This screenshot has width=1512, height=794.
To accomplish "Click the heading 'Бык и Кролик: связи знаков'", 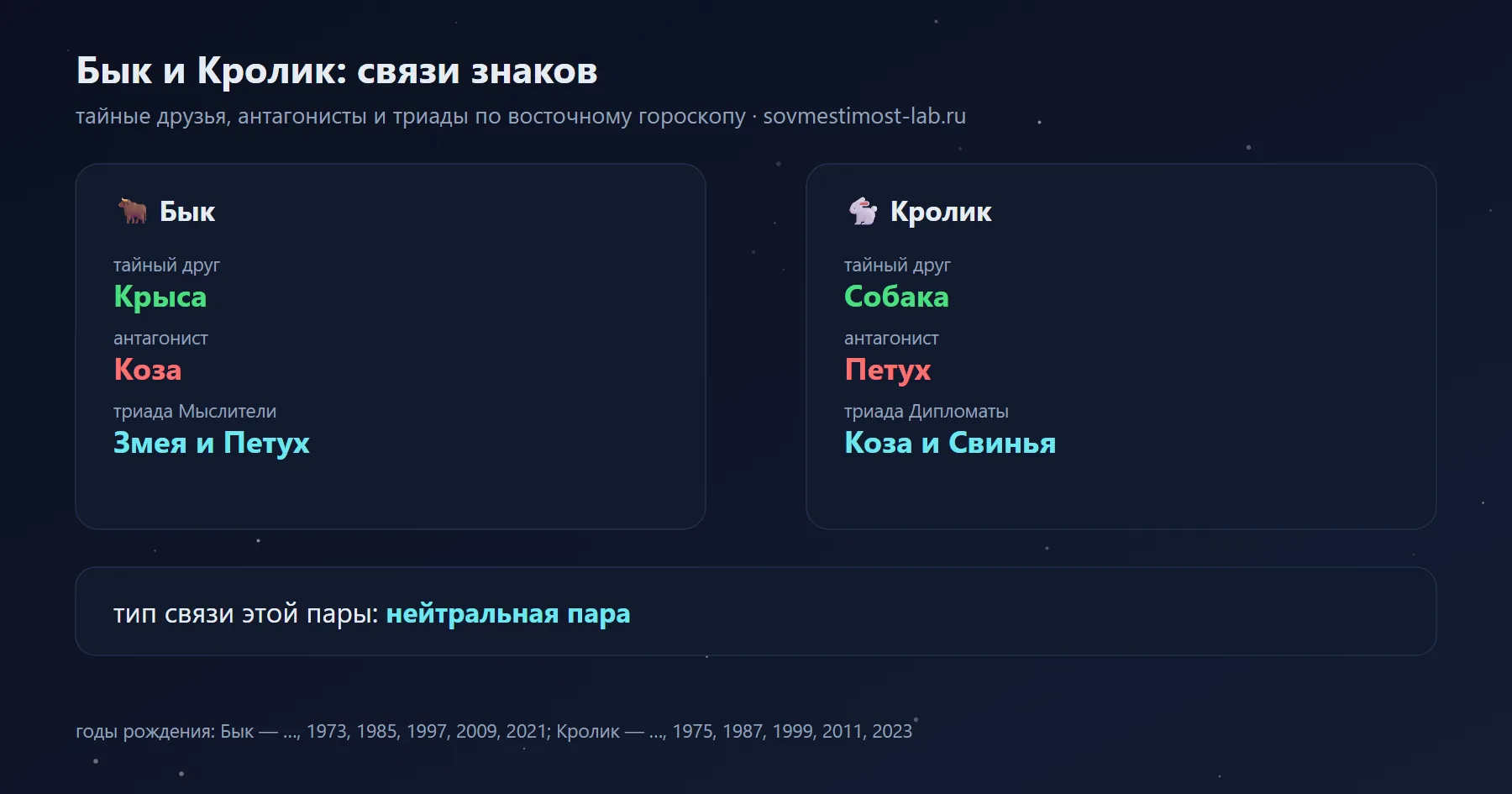I will pyautogui.click(x=337, y=71).
